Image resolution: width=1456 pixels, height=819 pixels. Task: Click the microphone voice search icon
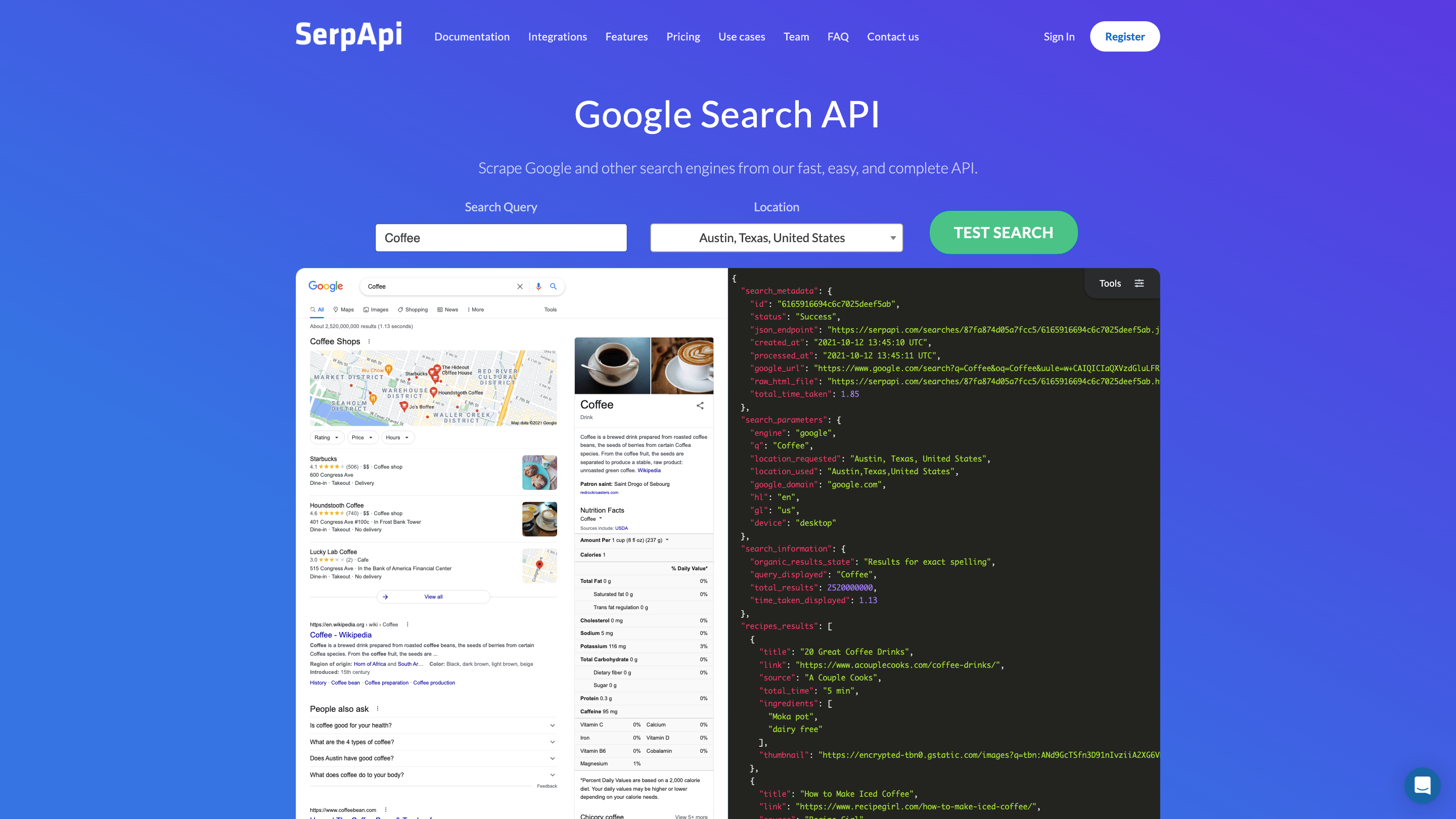pos(538,287)
